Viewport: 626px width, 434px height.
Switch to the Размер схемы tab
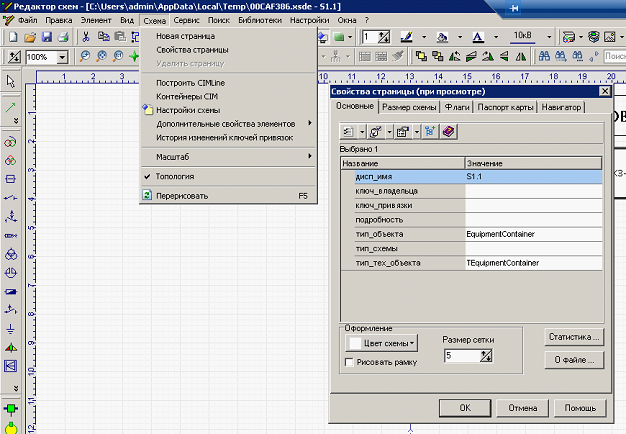409,106
